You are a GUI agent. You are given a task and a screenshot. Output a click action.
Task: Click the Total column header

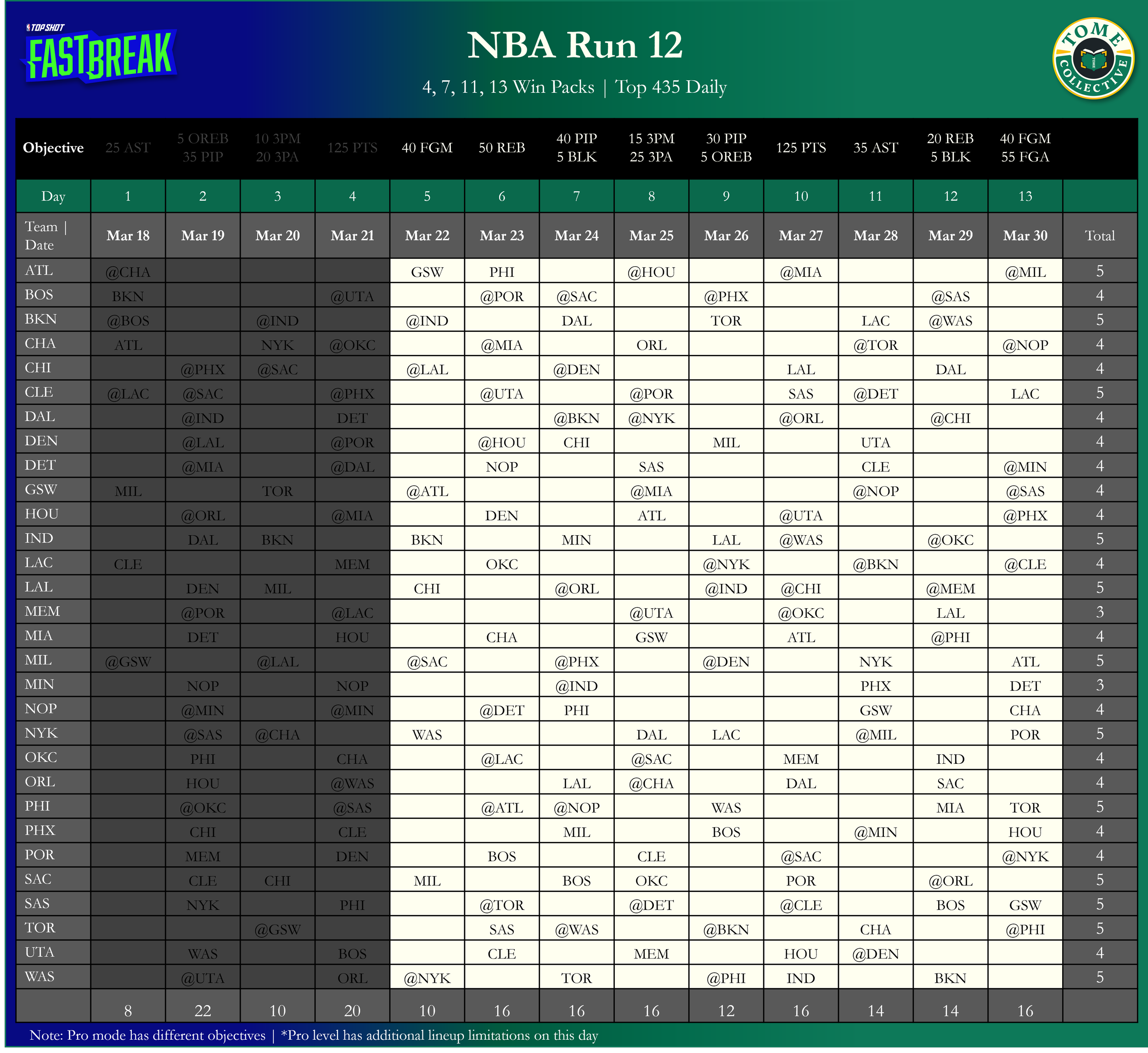coord(1099,235)
